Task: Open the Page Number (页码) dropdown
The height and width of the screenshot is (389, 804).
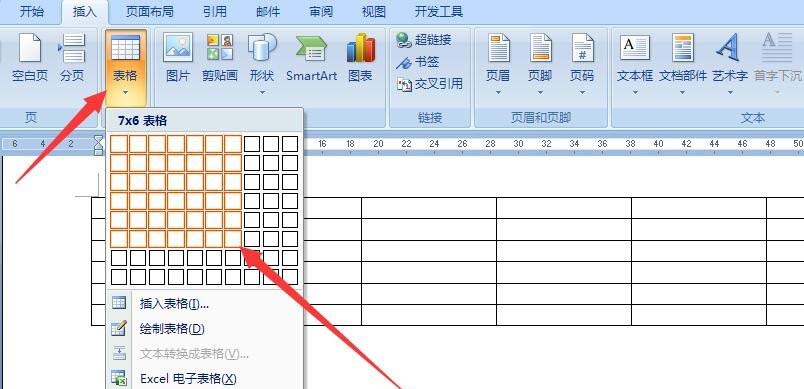Action: click(582, 64)
